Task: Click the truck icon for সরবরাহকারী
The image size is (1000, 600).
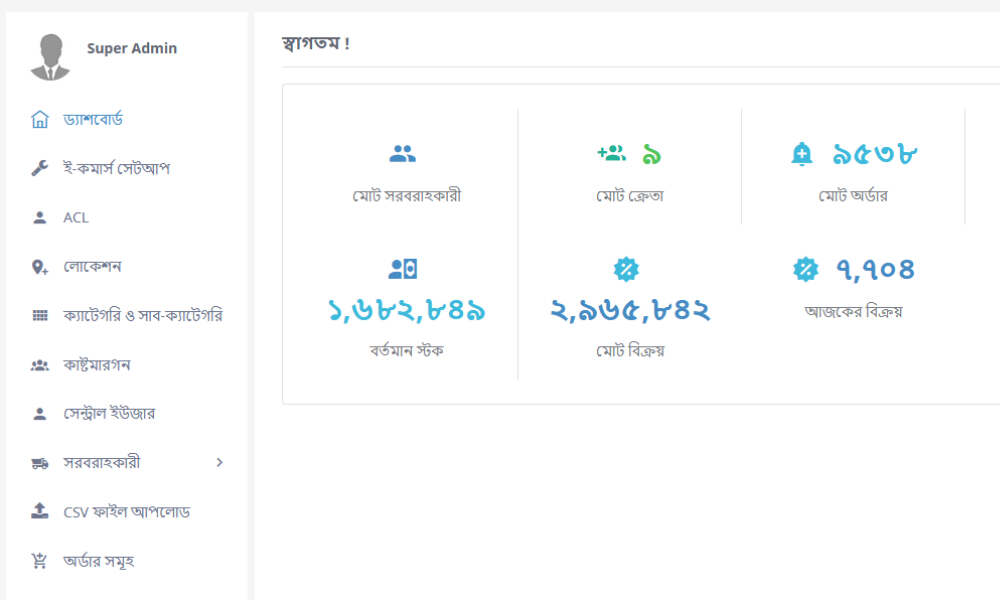Action: [40, 463]
